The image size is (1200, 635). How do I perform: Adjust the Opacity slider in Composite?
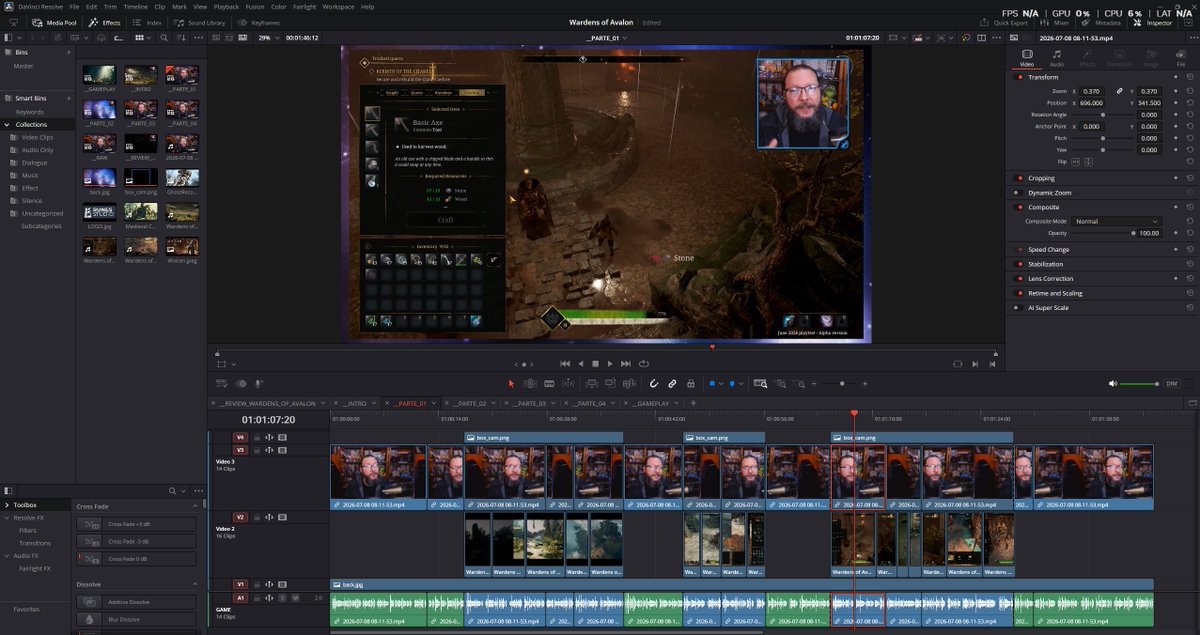pyautogui.click(x=1102, y=233)
